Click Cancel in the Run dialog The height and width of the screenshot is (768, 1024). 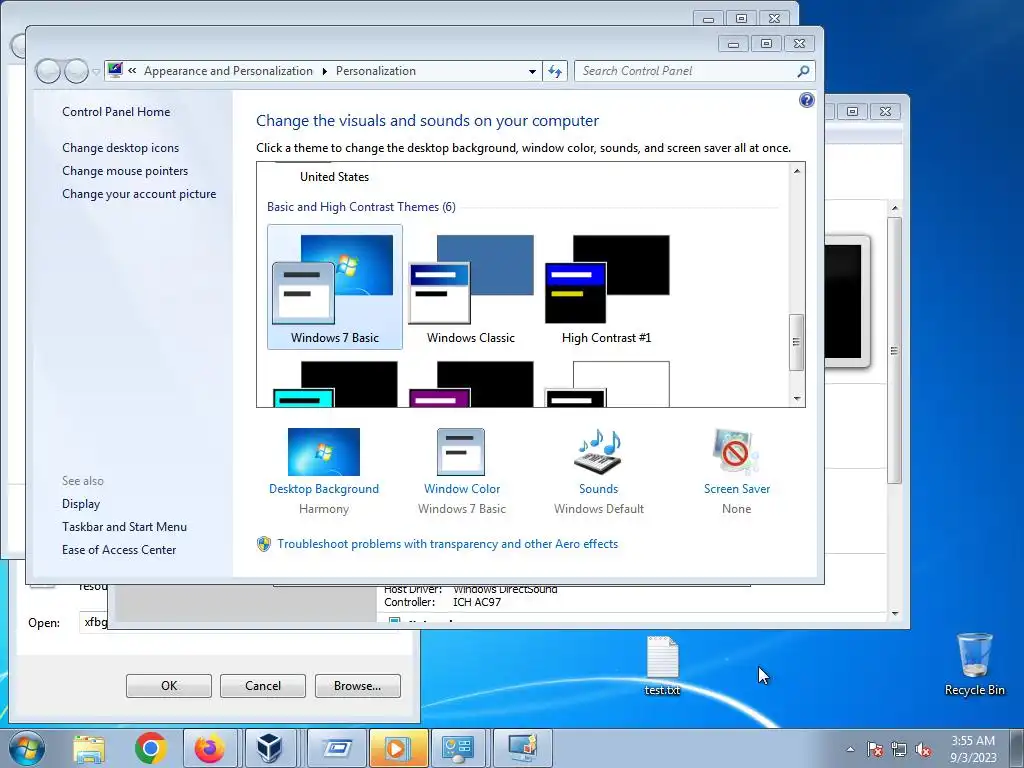click(x=263, y=686)
